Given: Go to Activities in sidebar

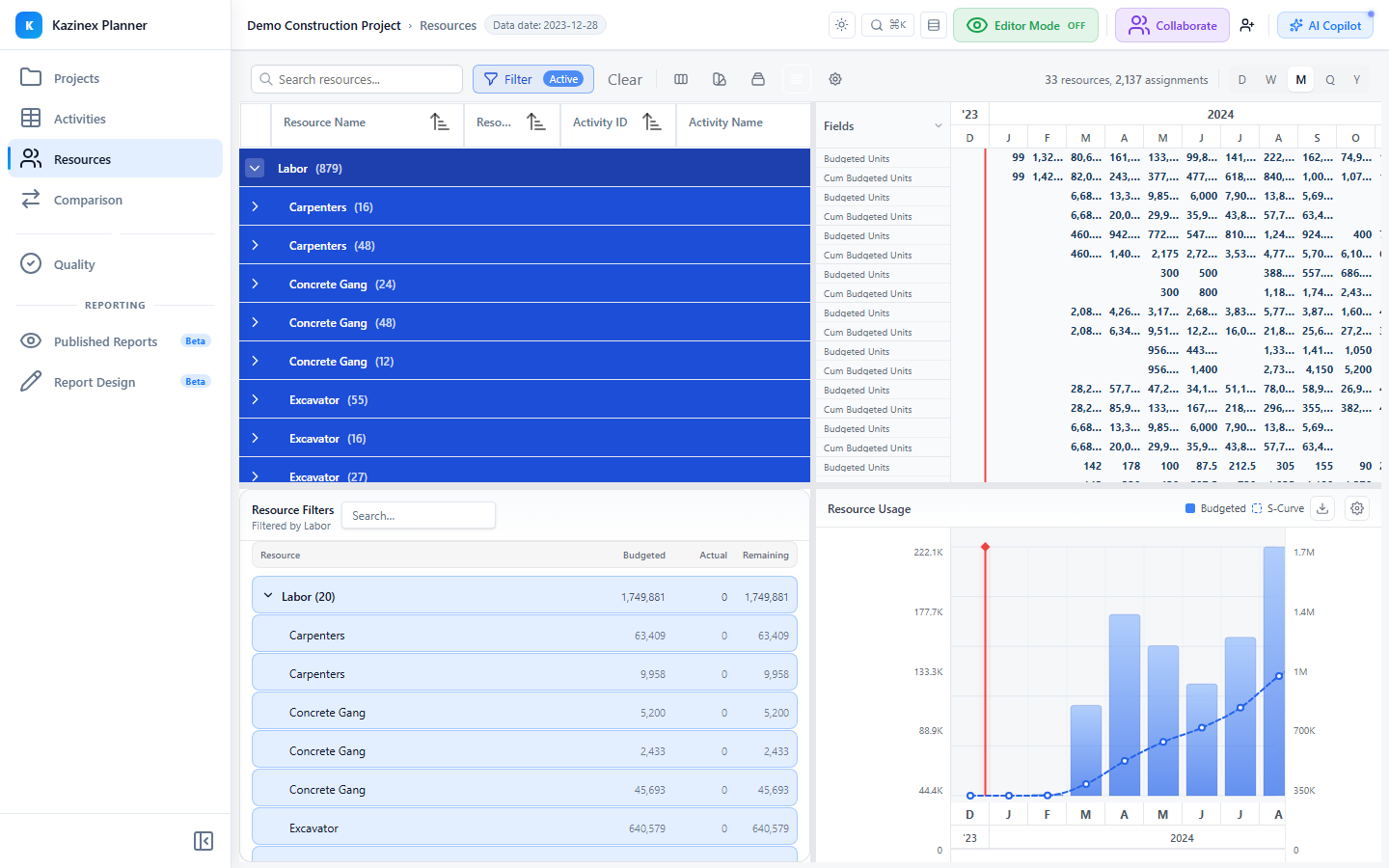Looking at the screenshot, I should tap(115, 119).
